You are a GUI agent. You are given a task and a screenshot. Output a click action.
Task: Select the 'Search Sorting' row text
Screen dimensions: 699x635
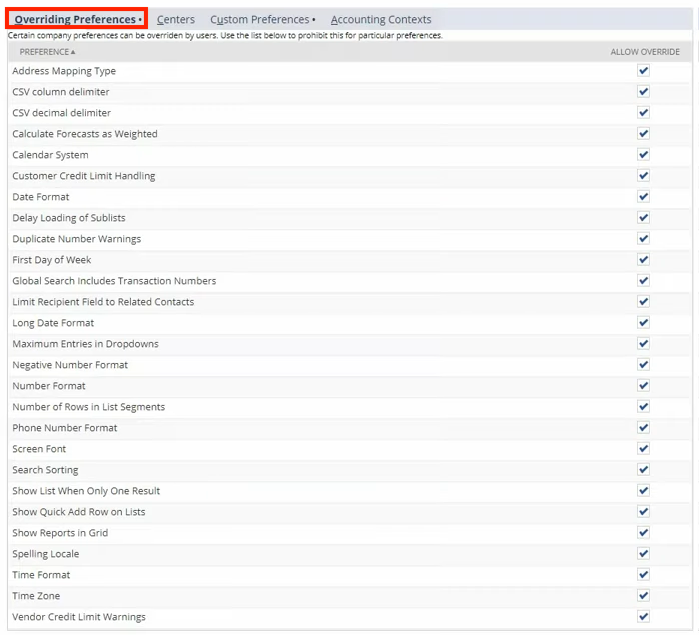45,470
